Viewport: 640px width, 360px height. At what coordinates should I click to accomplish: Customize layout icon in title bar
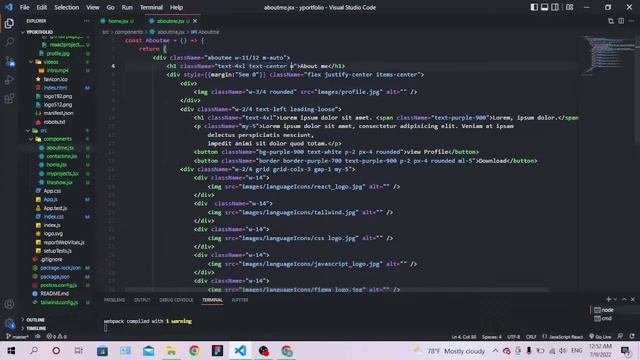click(569, 7)
